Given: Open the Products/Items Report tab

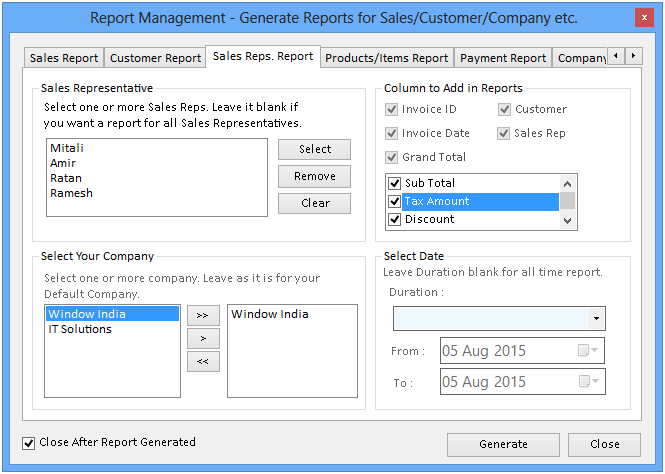Looking at the screenshot, I should point(386,58).
